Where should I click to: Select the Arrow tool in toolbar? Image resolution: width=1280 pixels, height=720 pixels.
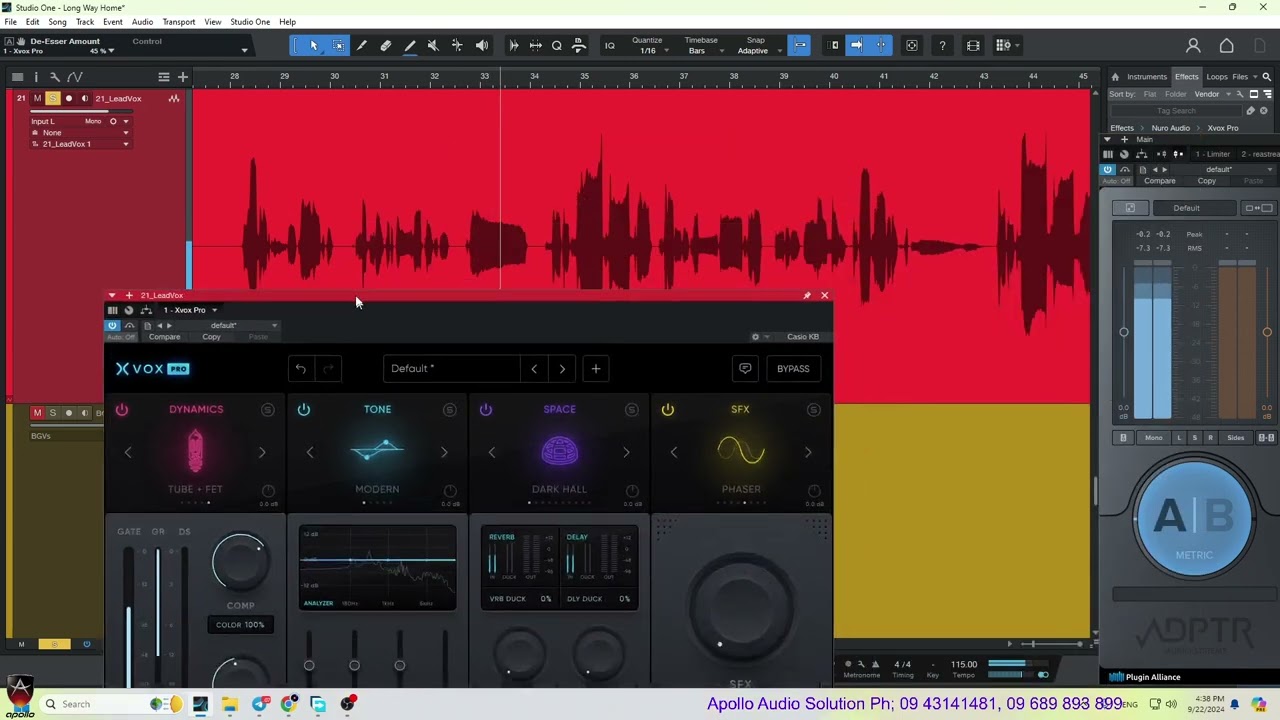click(x=314, y=45)
